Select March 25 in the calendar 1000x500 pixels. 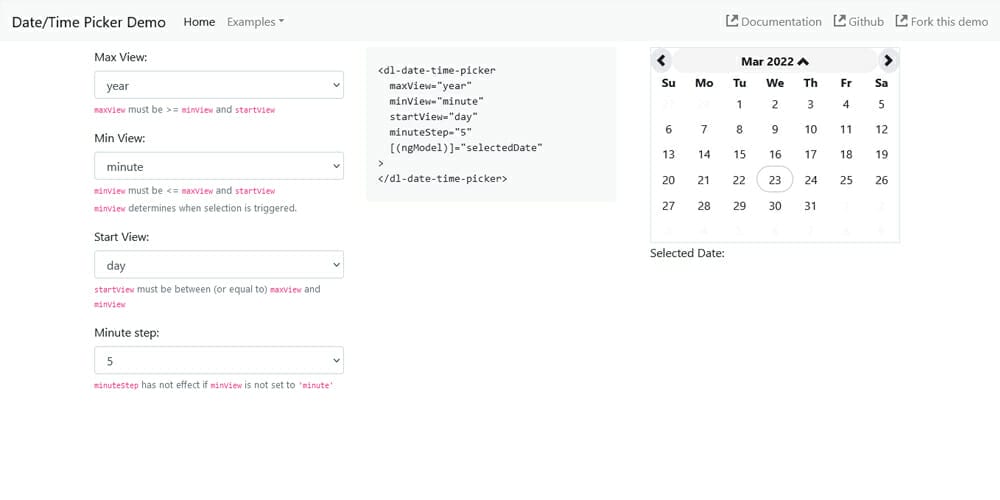pos(846,180)
